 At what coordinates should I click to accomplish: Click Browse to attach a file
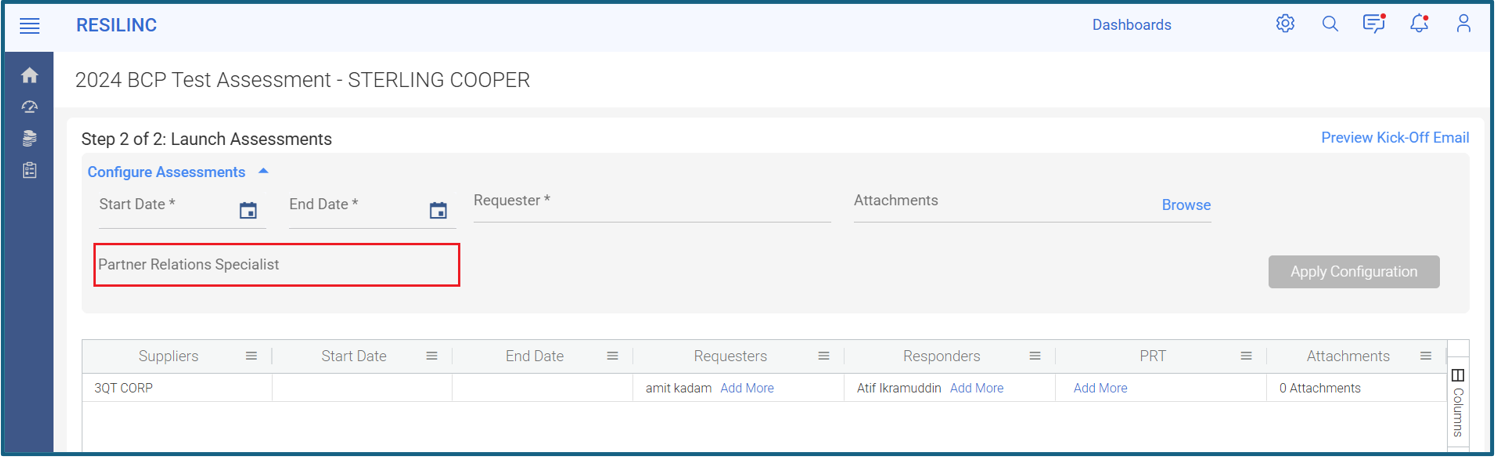(1186, 205)
